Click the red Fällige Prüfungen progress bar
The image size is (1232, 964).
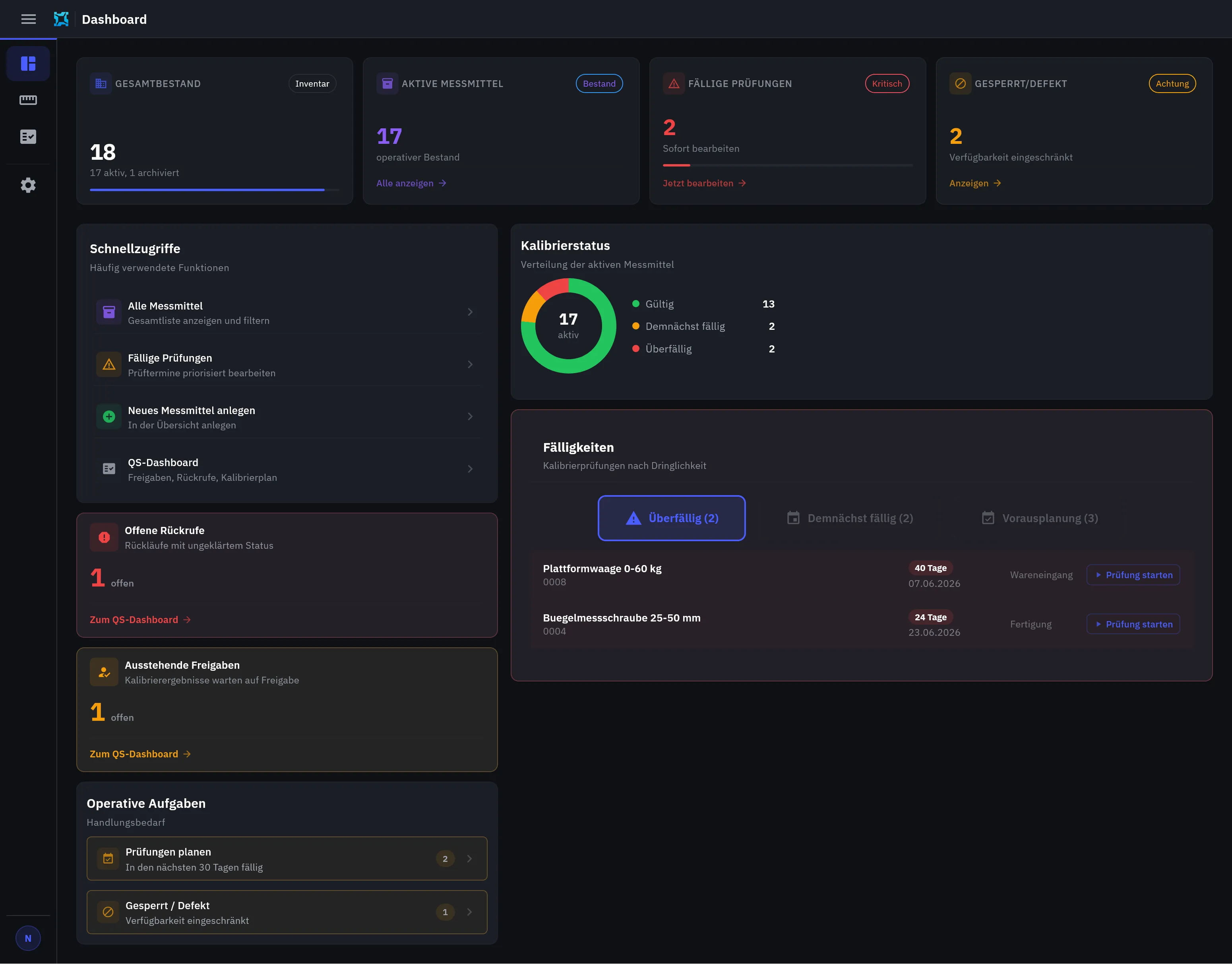click(x=788, y=165)
